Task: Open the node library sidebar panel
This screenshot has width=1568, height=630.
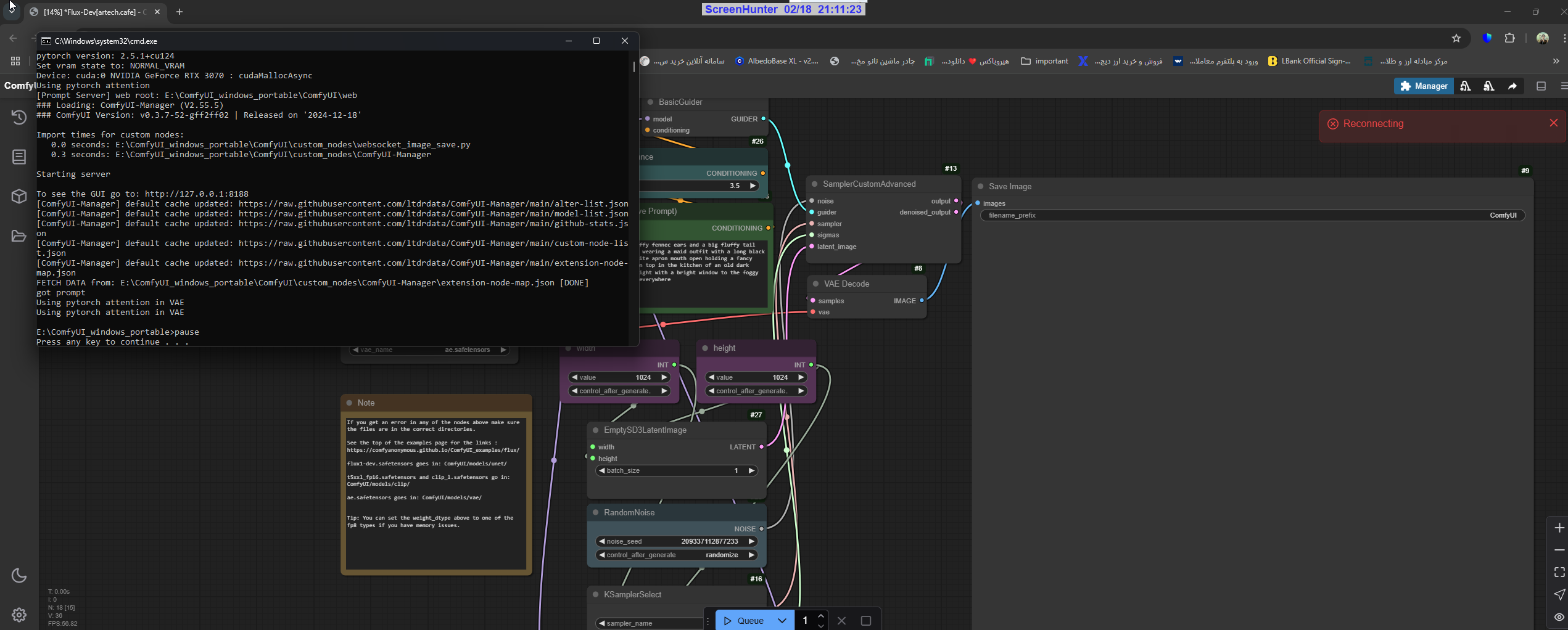Action: (19, 157)
